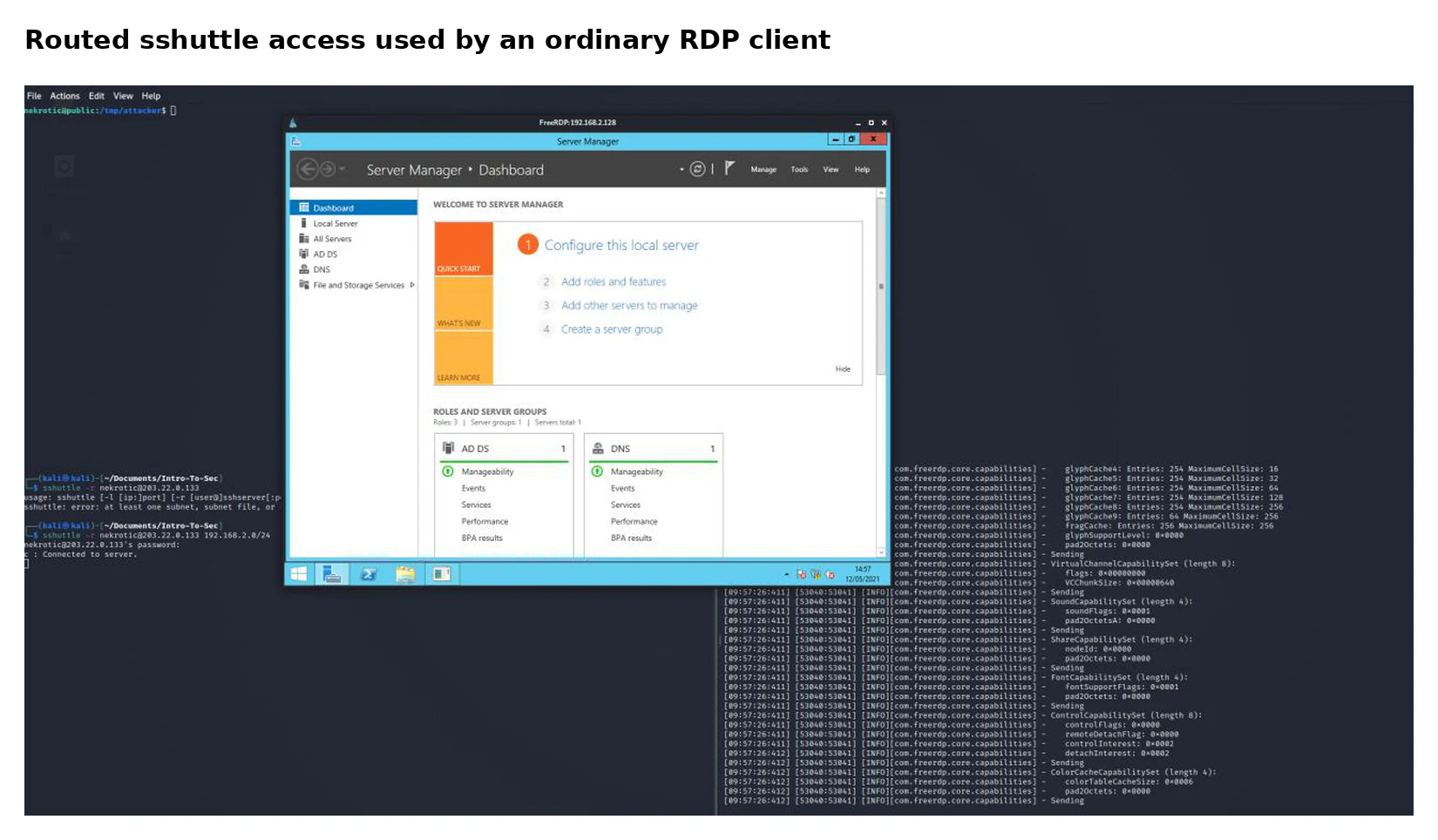Expand File and Storage Services arrow
Screen dimensions: 1438x840
(412, 285)
